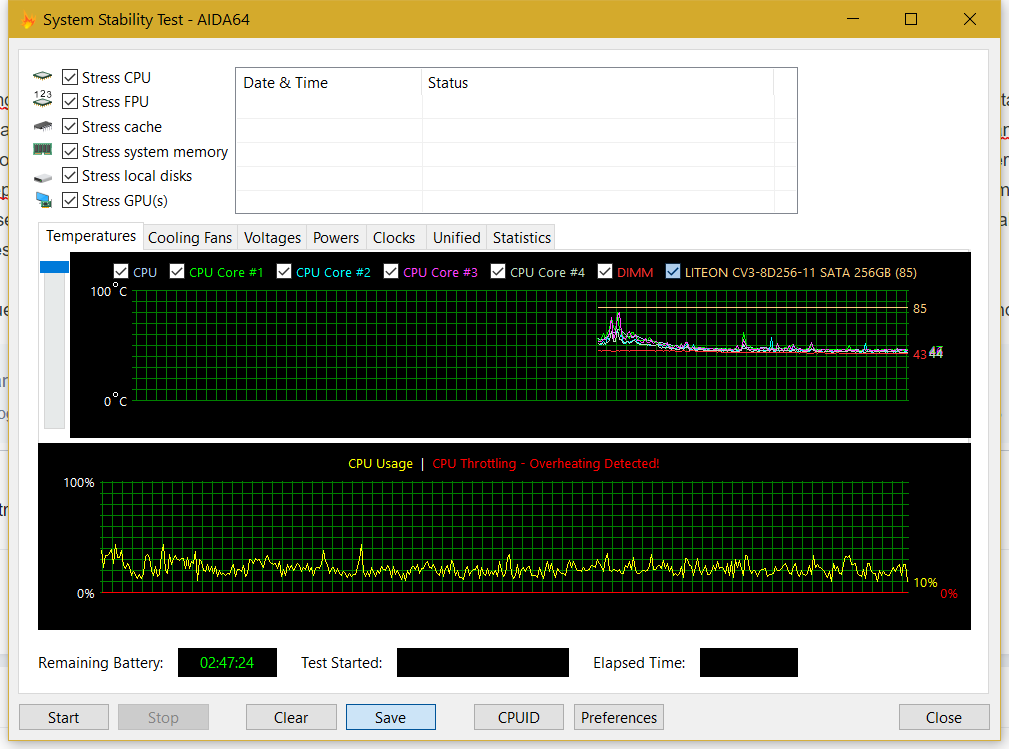Image resolution: width=1009 pixels, height=749 pixels.
Task: Click the blue graph scale slider thumb
Action: coord(54,266)
